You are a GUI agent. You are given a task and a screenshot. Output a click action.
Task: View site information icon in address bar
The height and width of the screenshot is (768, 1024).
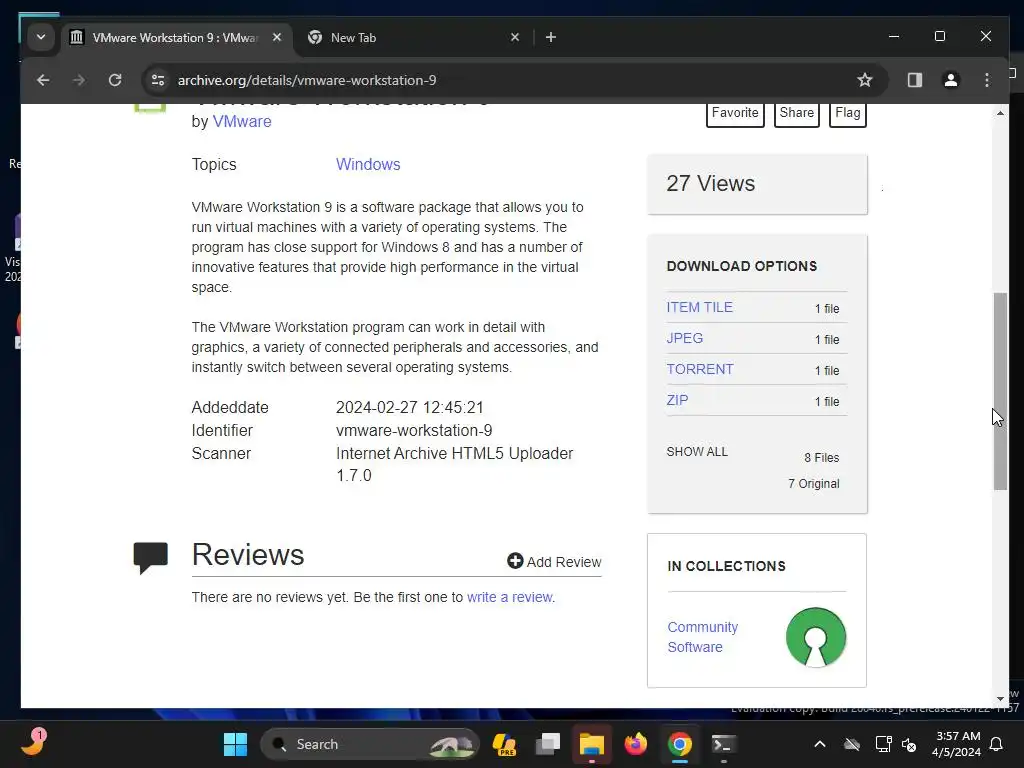click(x=158, y=80)
